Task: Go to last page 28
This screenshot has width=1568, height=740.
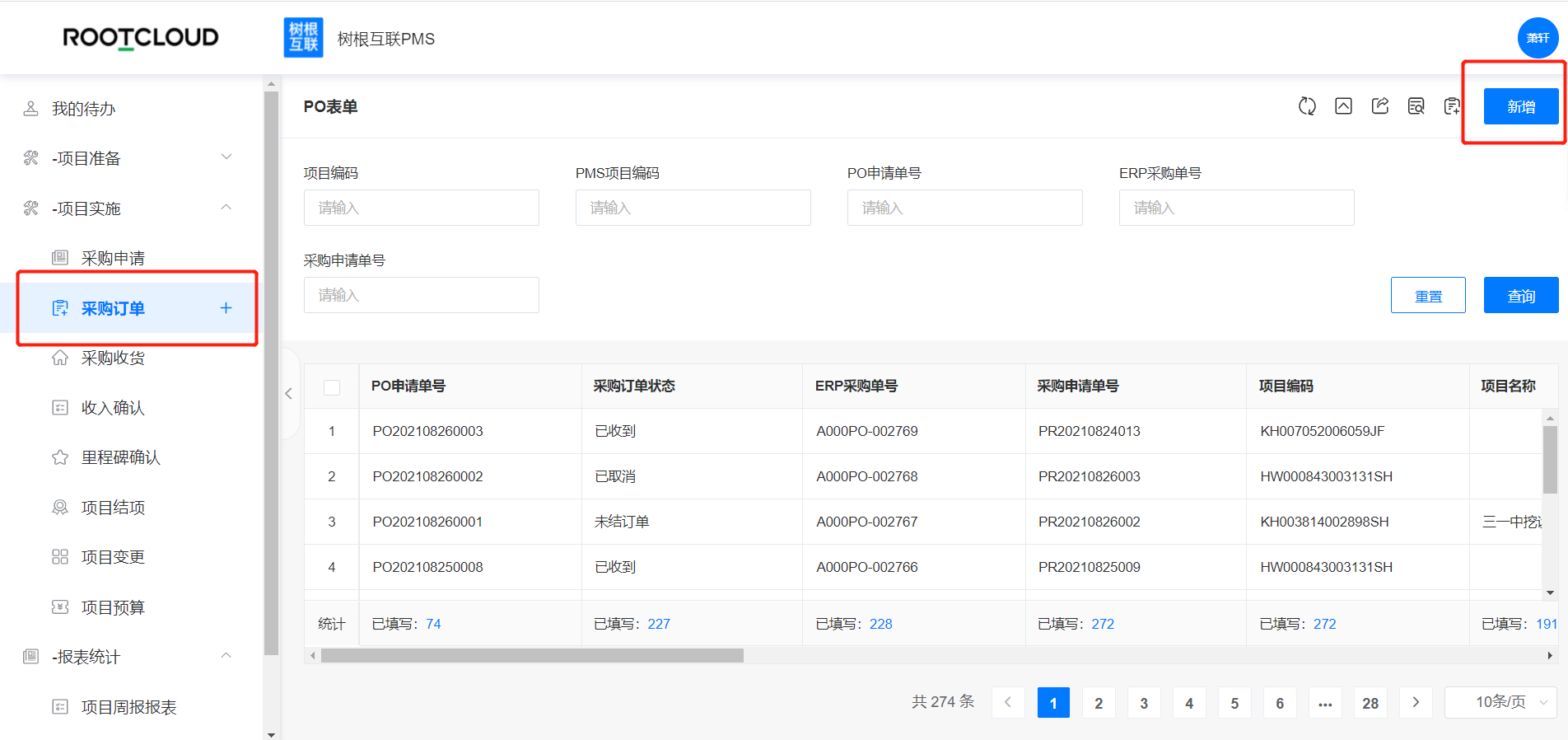Action: 1370,702
